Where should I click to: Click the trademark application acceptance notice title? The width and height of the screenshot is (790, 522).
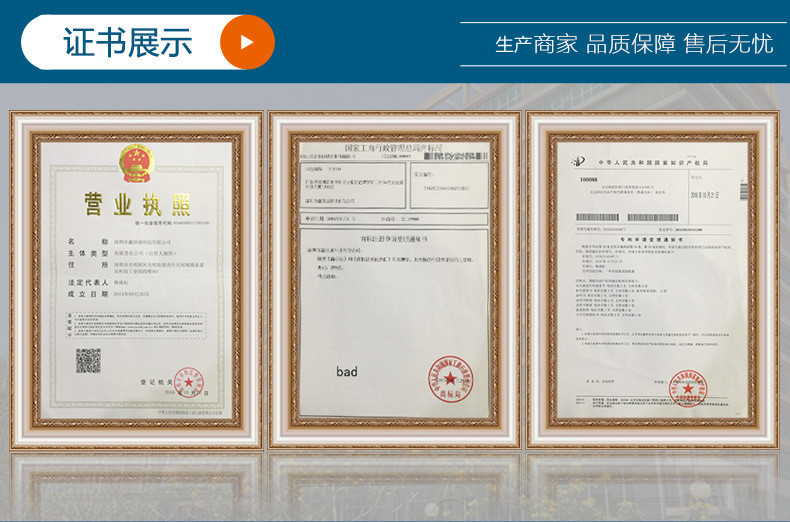click(393, 238)
